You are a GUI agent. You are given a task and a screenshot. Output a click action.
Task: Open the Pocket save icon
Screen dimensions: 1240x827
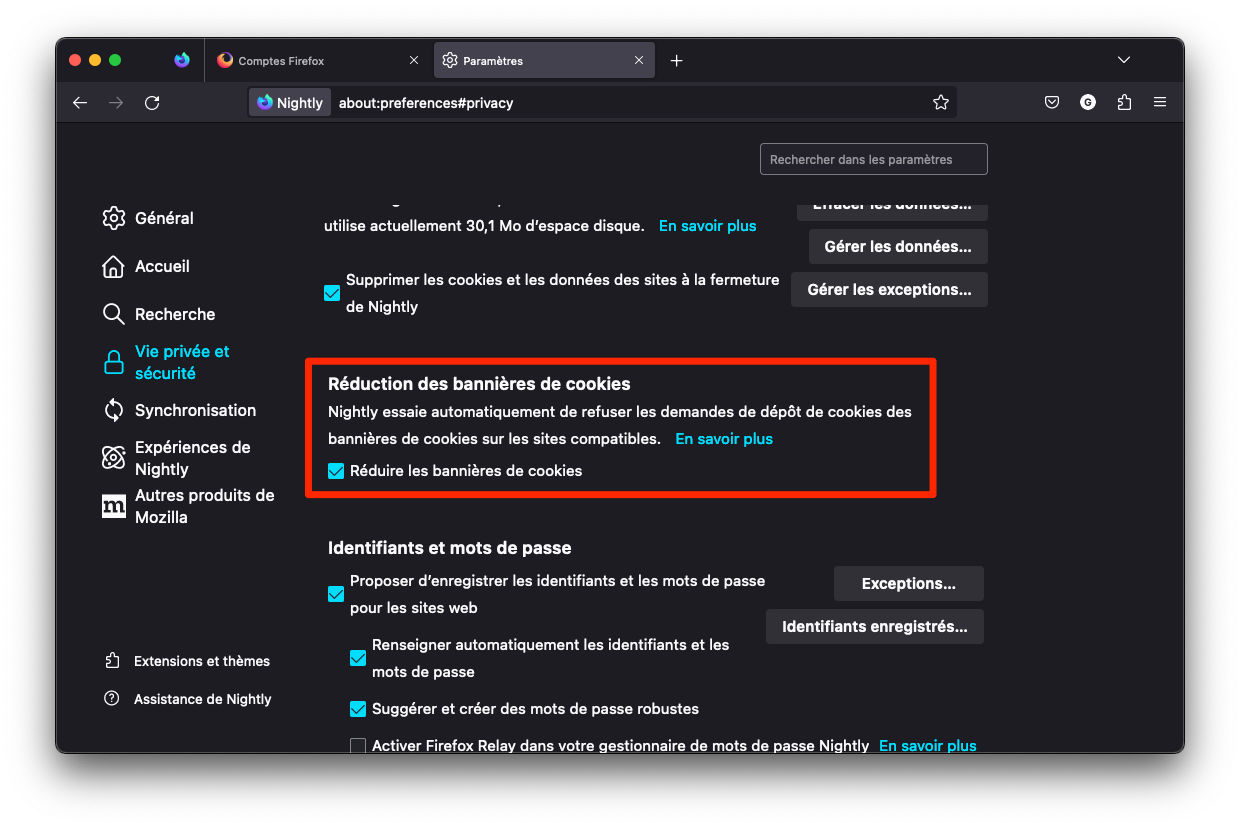1052,102
